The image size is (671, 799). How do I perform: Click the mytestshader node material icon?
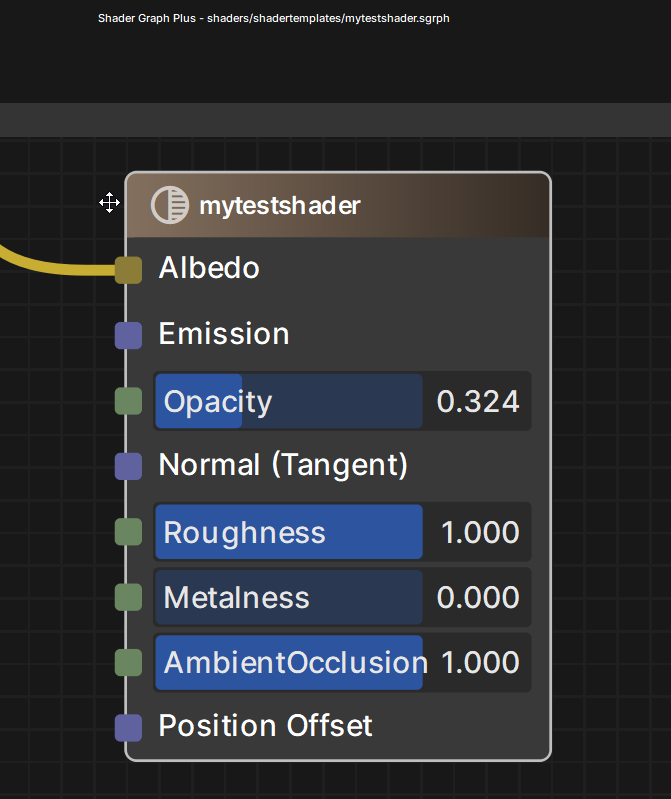170,205
